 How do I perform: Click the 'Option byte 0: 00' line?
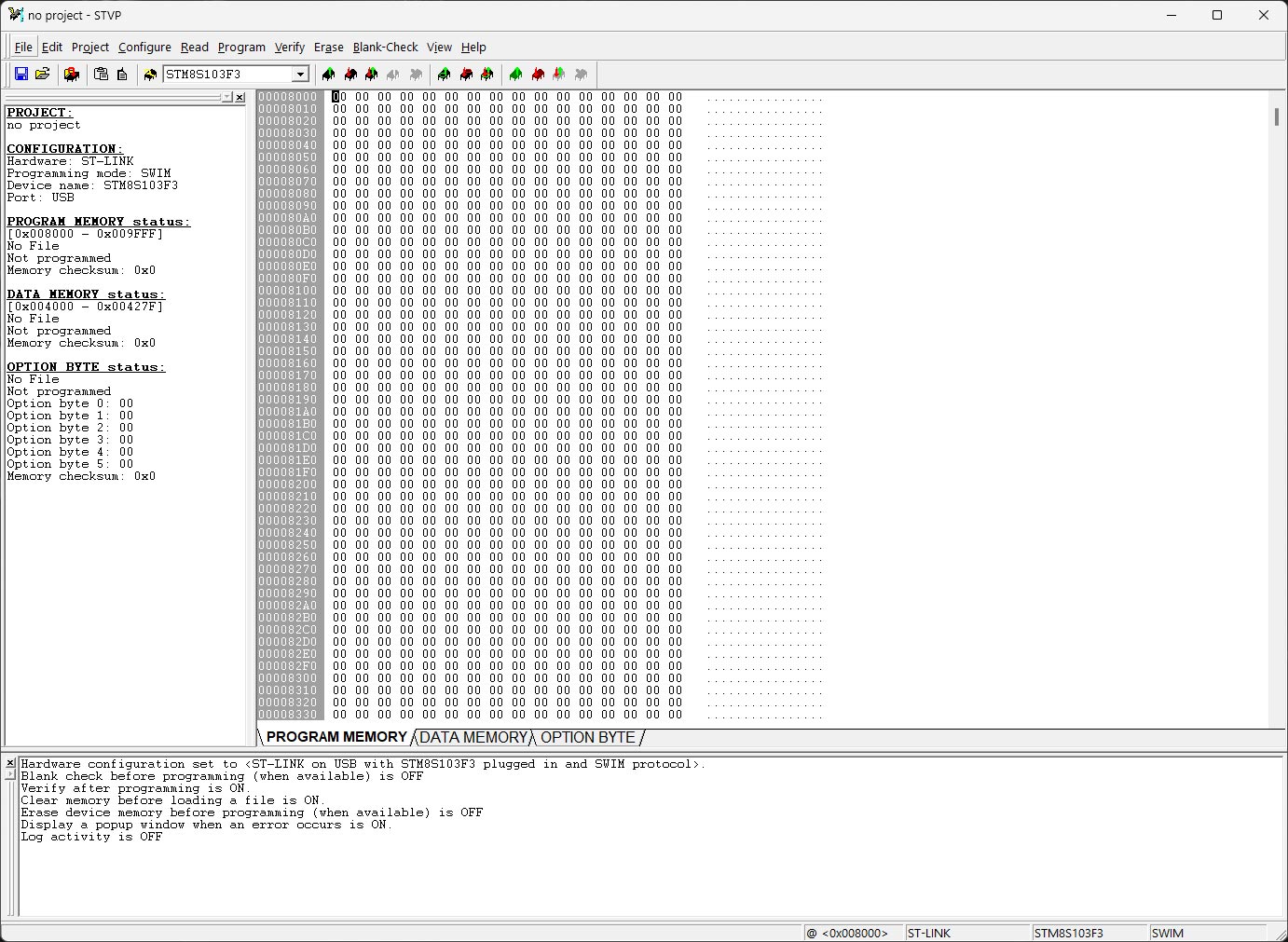pyautogui.click(x=70, y=403)
